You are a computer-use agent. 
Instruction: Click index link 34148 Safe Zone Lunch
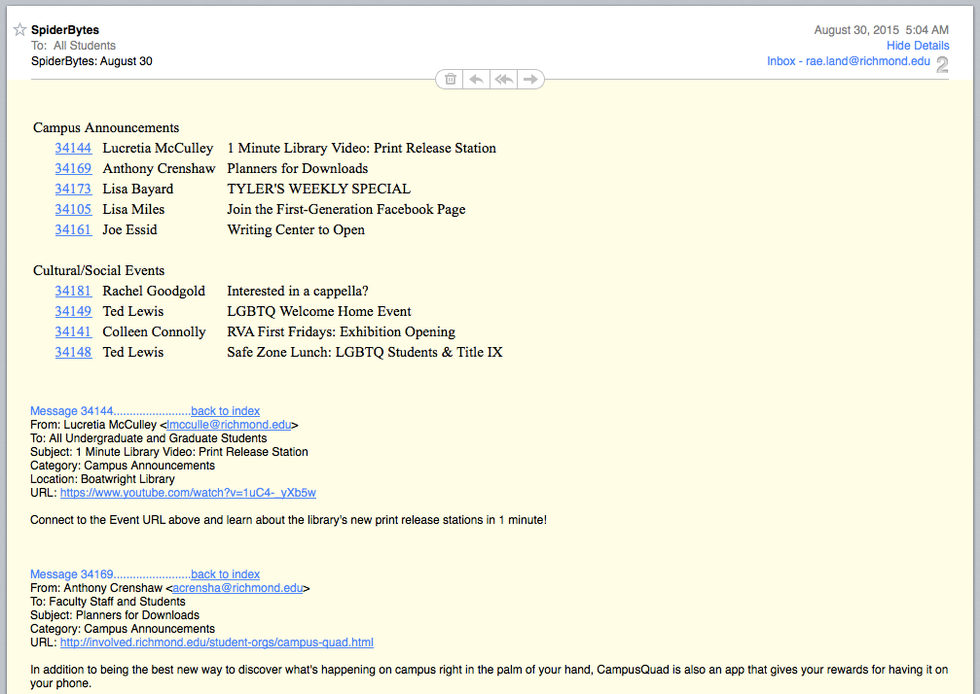tap(73, 352)
